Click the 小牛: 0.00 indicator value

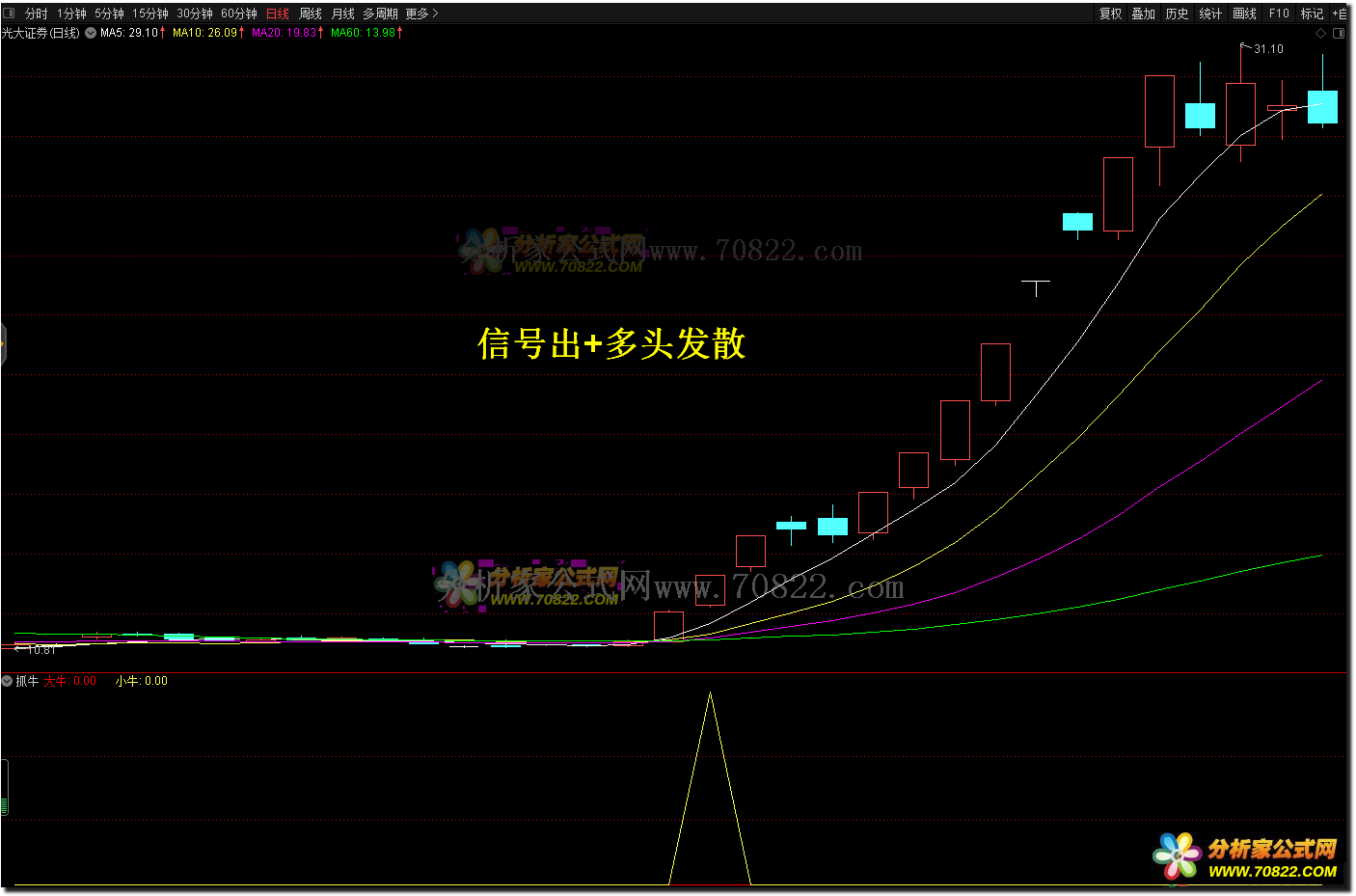[x=142, y=681]
